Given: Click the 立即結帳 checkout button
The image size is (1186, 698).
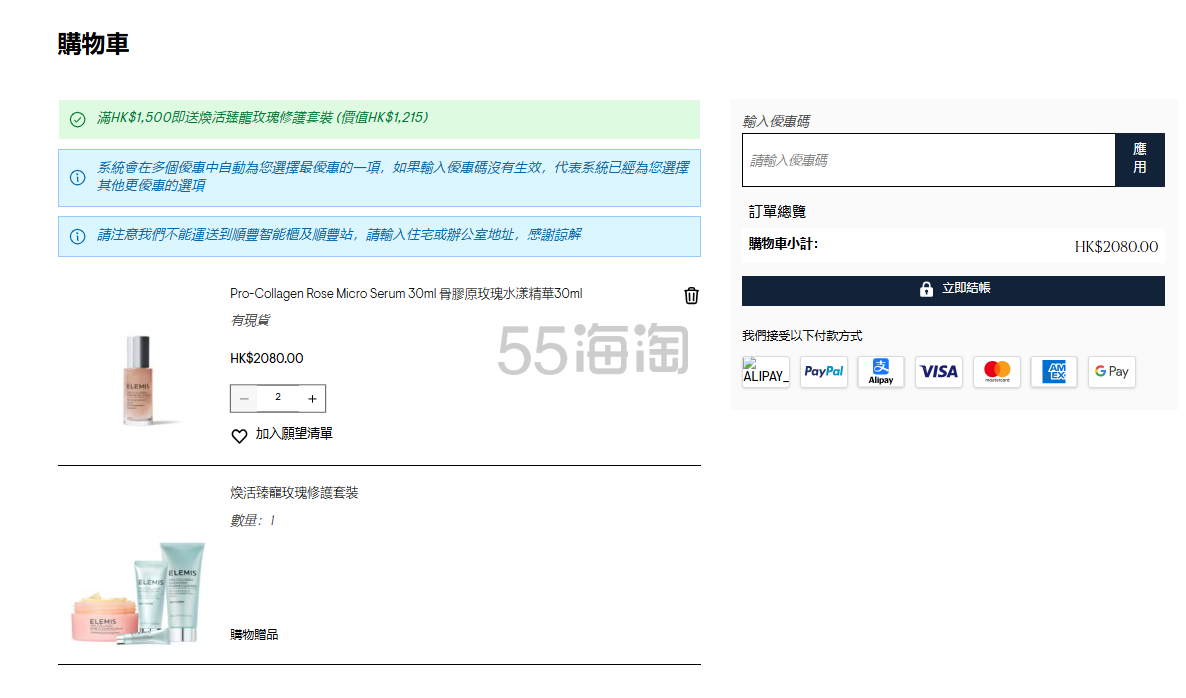Looking at the screenshot, I should point(953,290).
